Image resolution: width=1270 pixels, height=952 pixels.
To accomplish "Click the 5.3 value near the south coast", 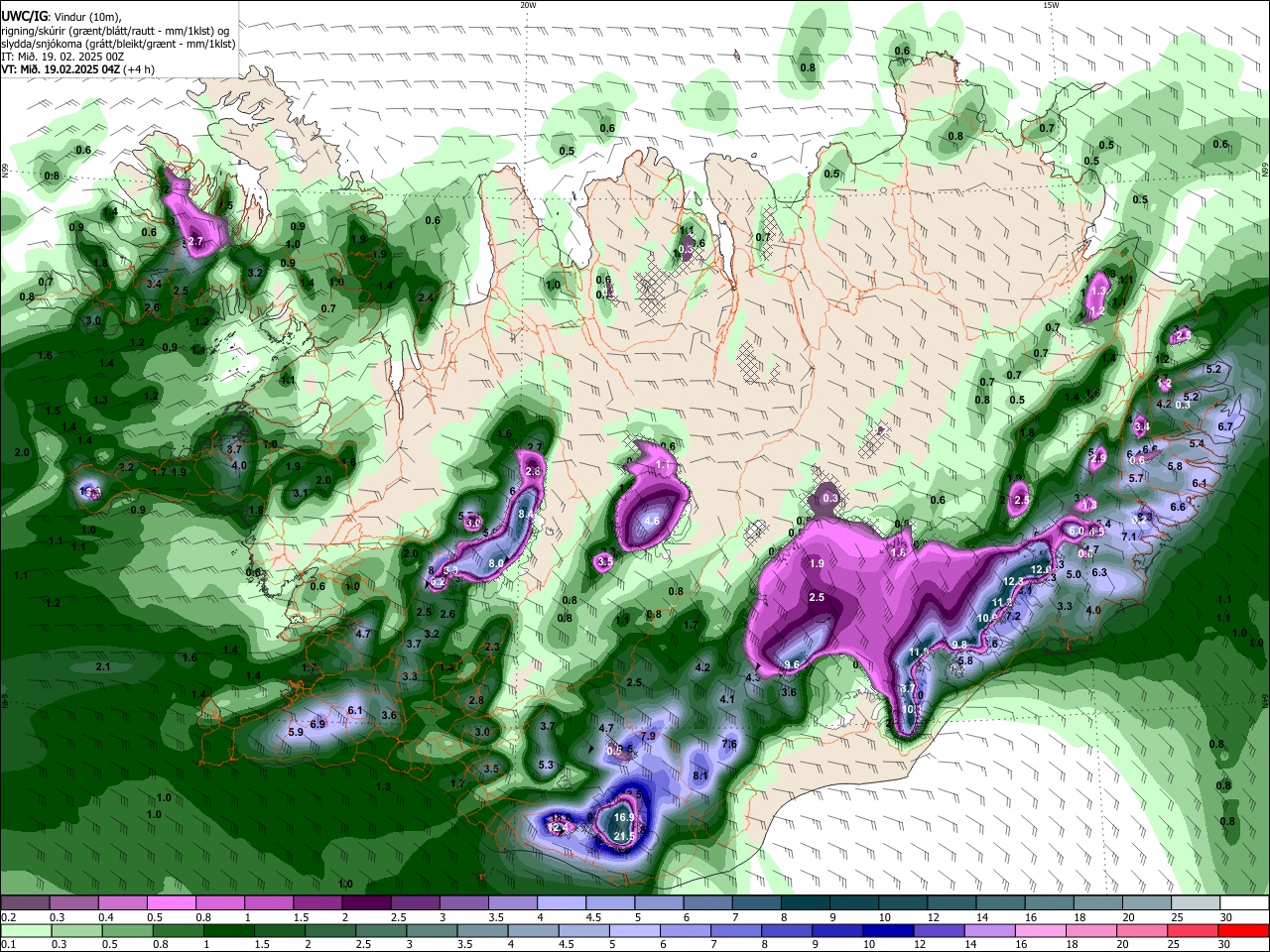I will [546, 765].
